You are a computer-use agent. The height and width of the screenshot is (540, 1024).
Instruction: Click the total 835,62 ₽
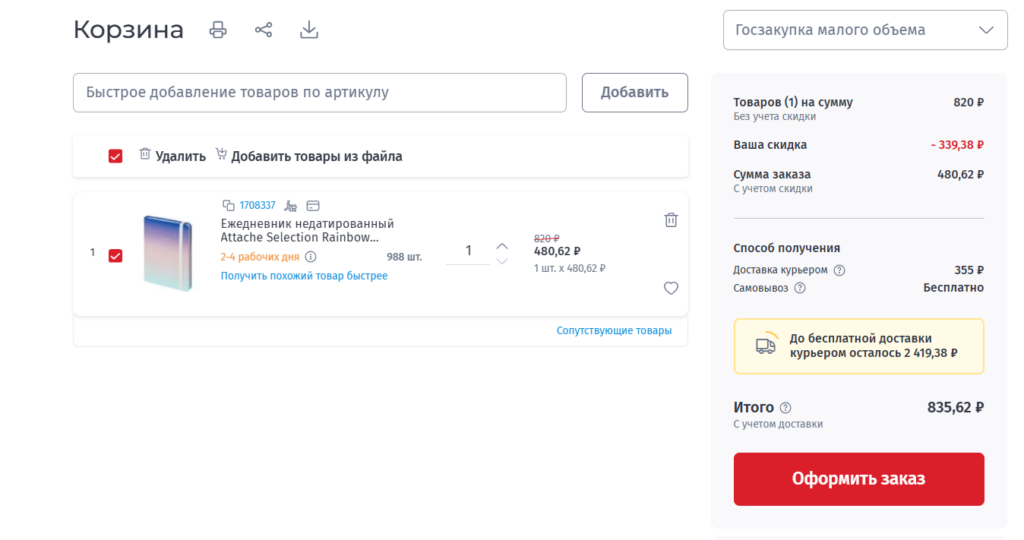point(955,407)
